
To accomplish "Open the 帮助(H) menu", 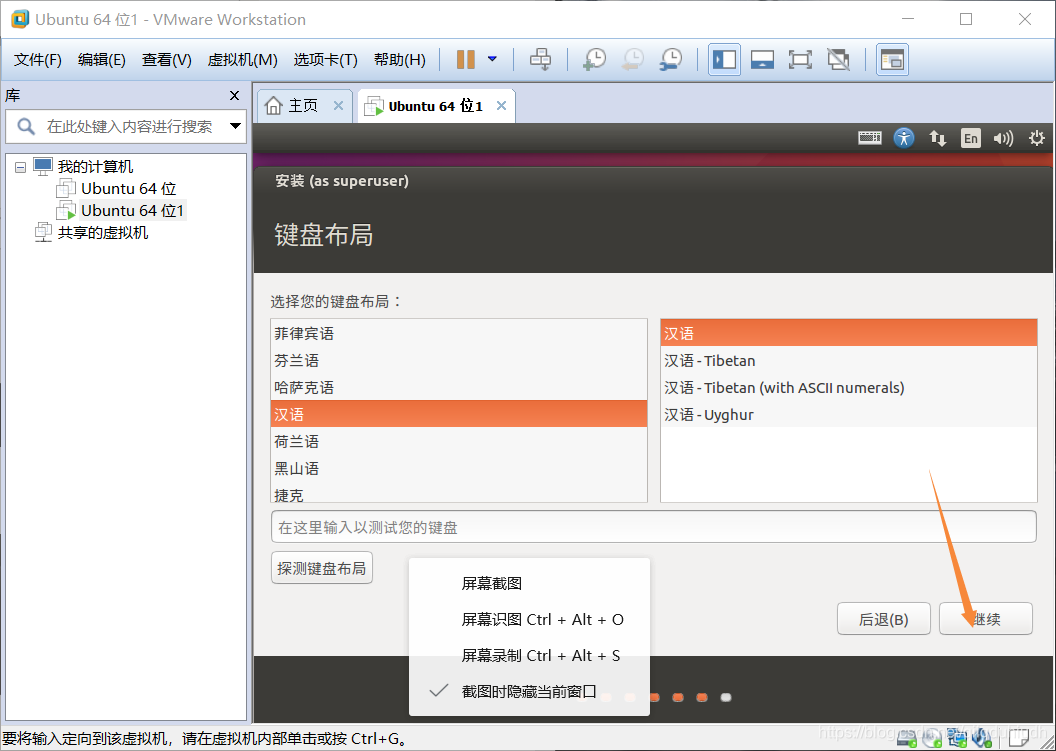I will click(x=399, y=60).
